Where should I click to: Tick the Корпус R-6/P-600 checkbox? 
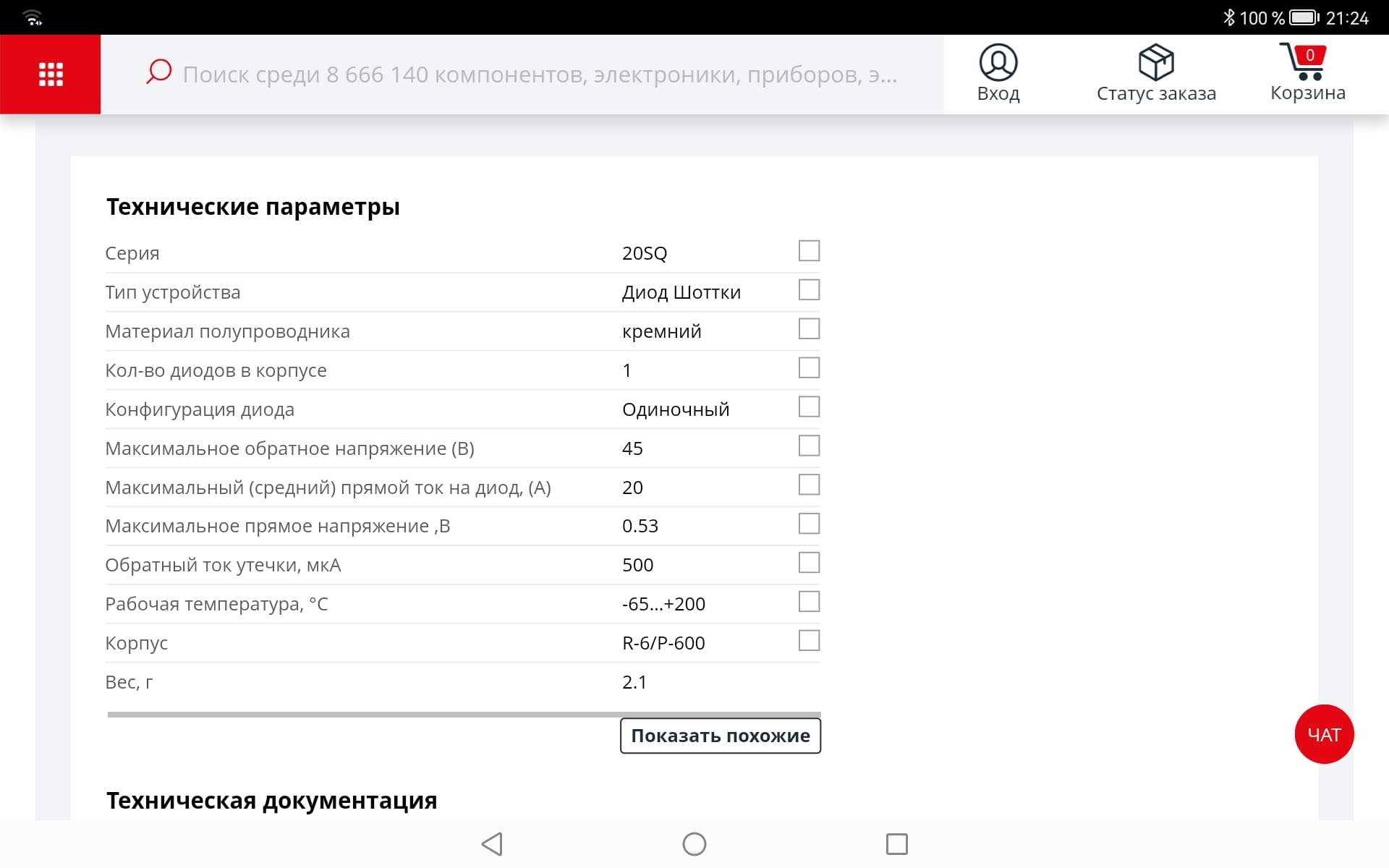coord(809,641)
